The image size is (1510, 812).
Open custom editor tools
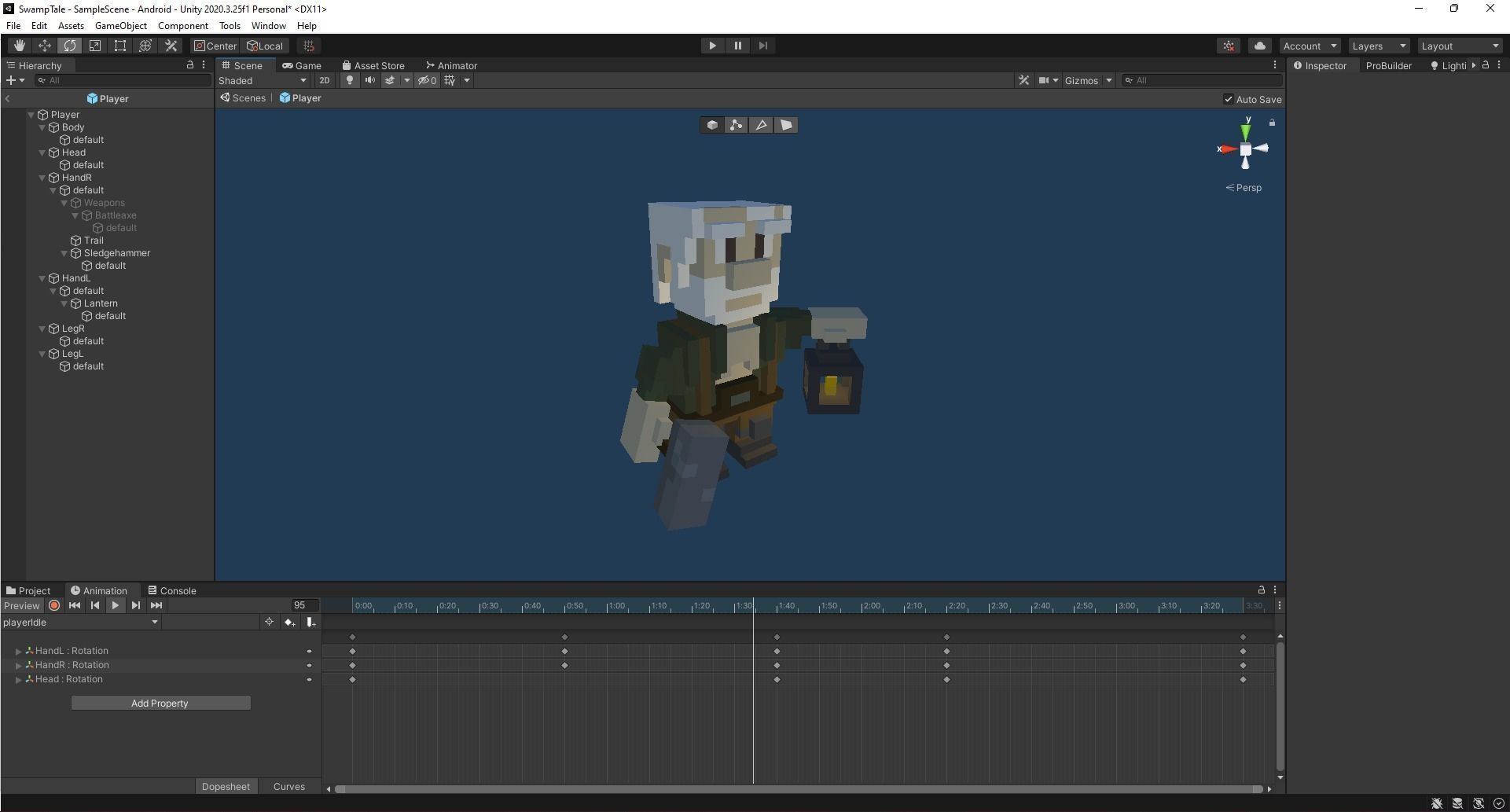pos(171,46)
